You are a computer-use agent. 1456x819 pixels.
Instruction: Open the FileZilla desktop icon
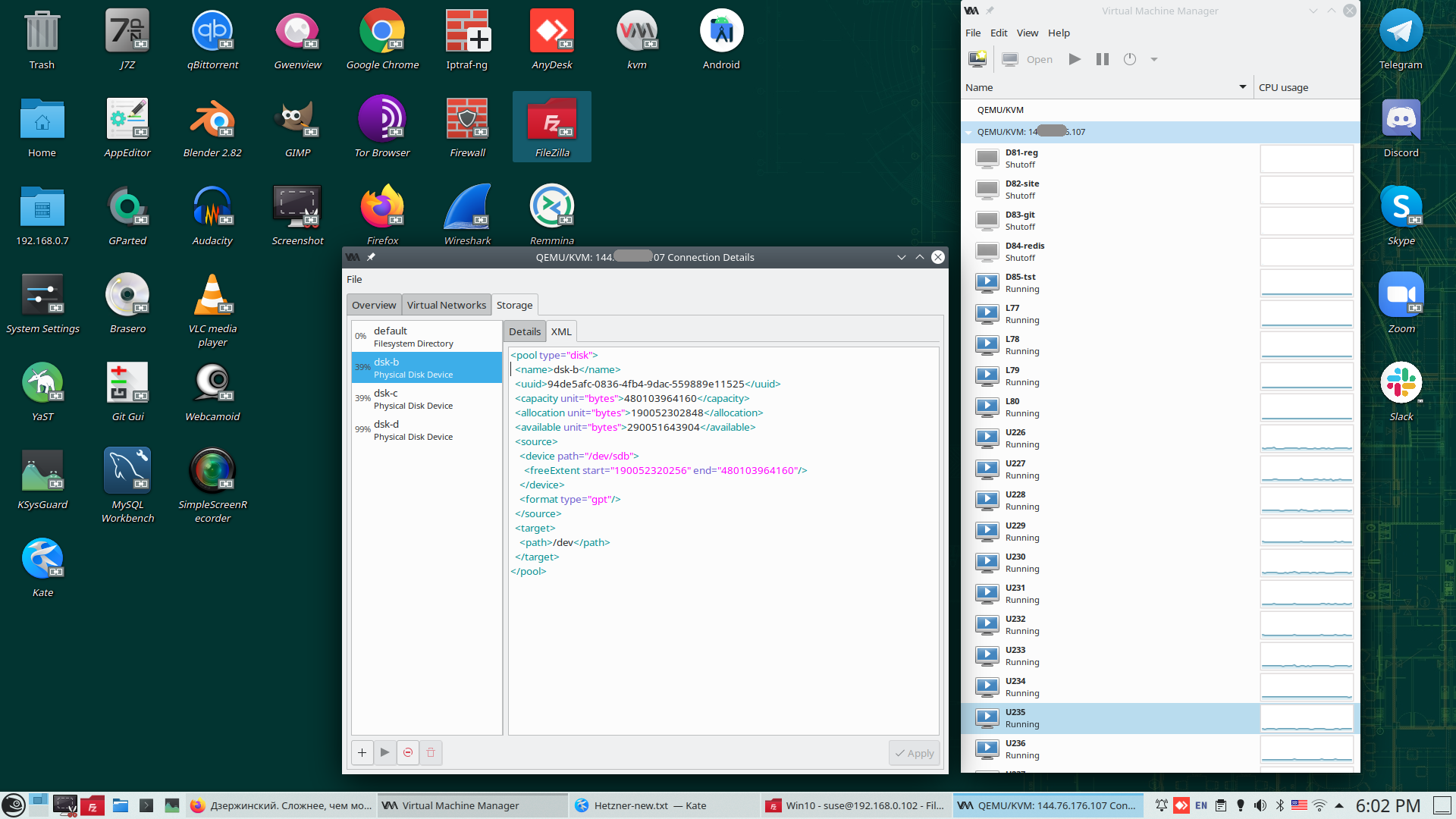click(552, 127)
